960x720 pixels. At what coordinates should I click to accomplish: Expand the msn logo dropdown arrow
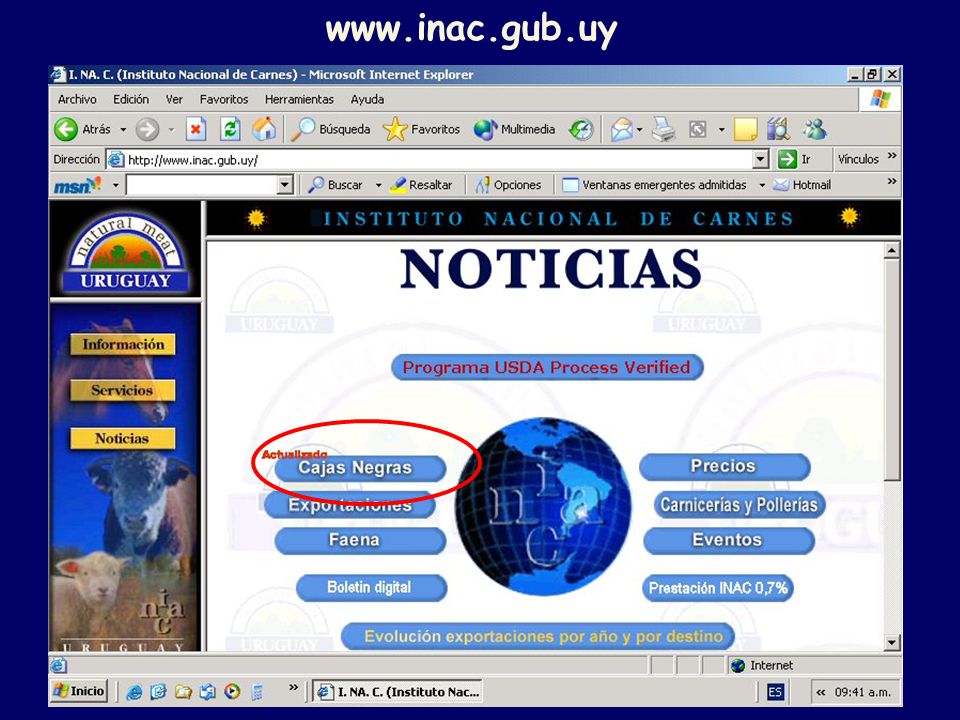pyautogui.click(x=115, y=185)
